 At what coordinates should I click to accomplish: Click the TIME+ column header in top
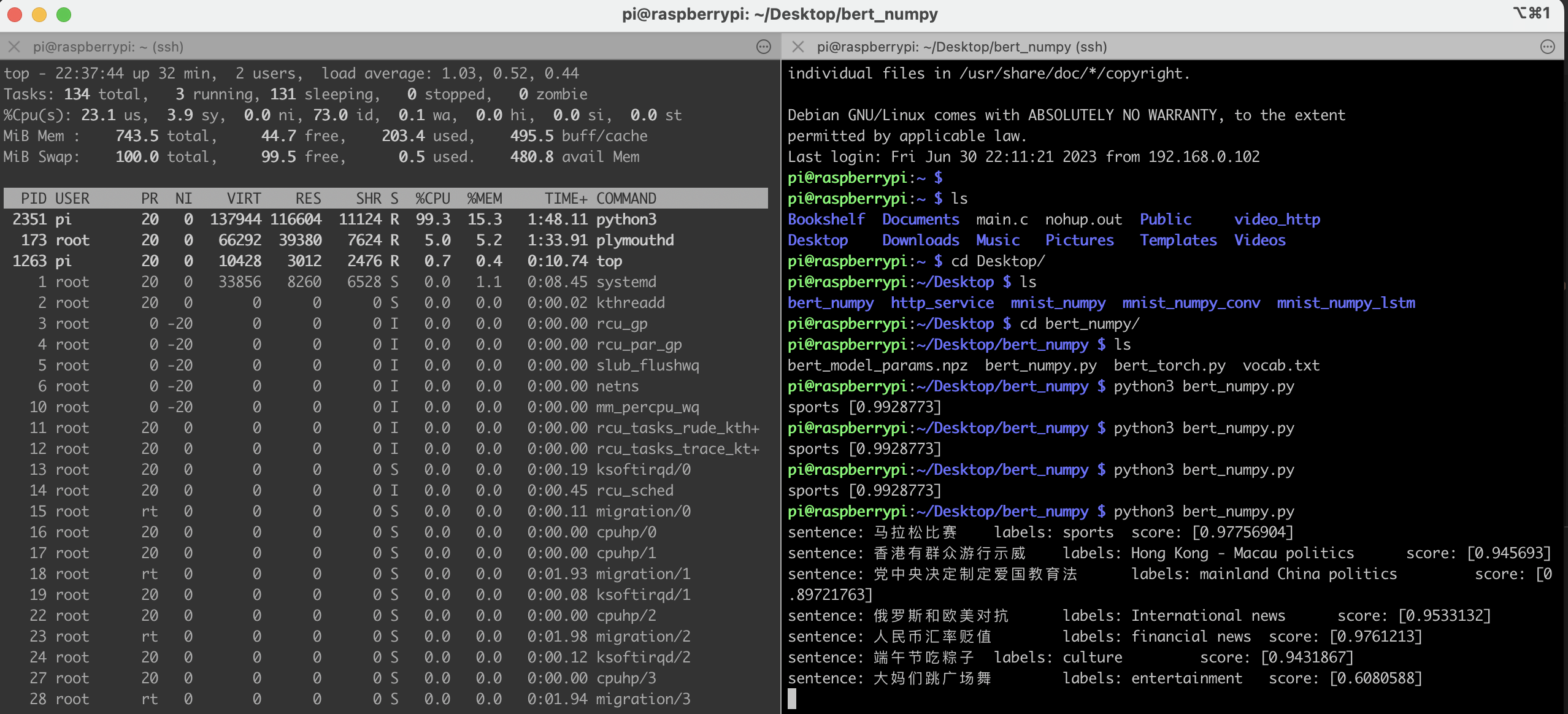[566, 199]
